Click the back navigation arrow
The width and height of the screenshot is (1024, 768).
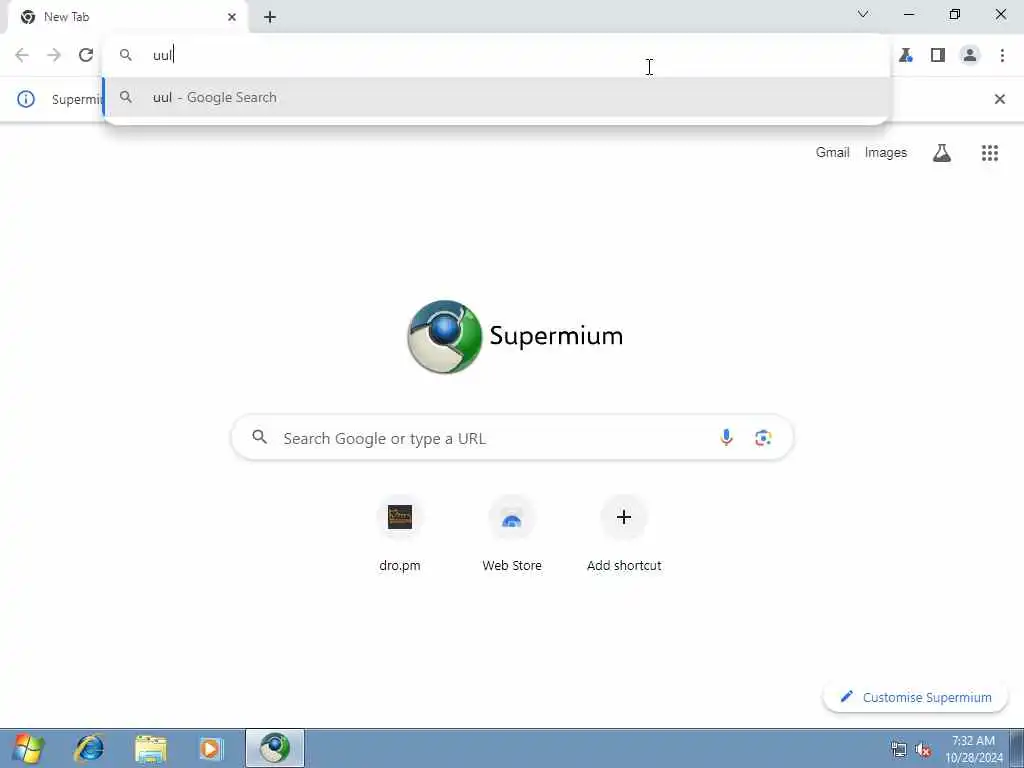(x=22, y=55)
